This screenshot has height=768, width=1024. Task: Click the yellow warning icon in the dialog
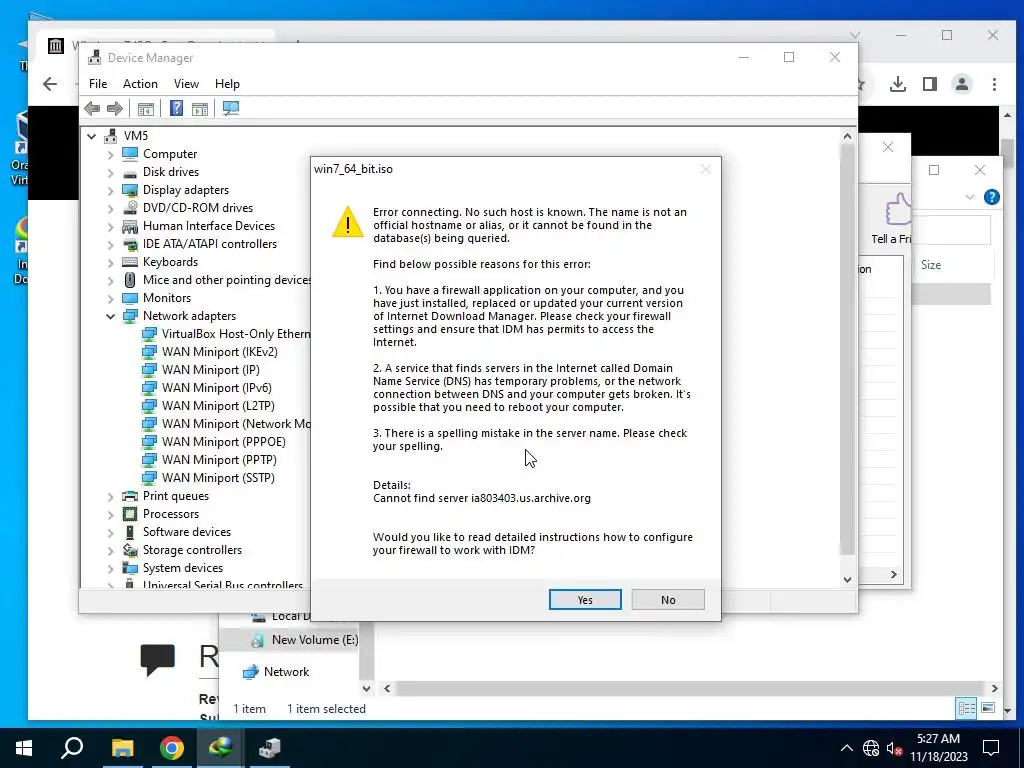point(348,221)
